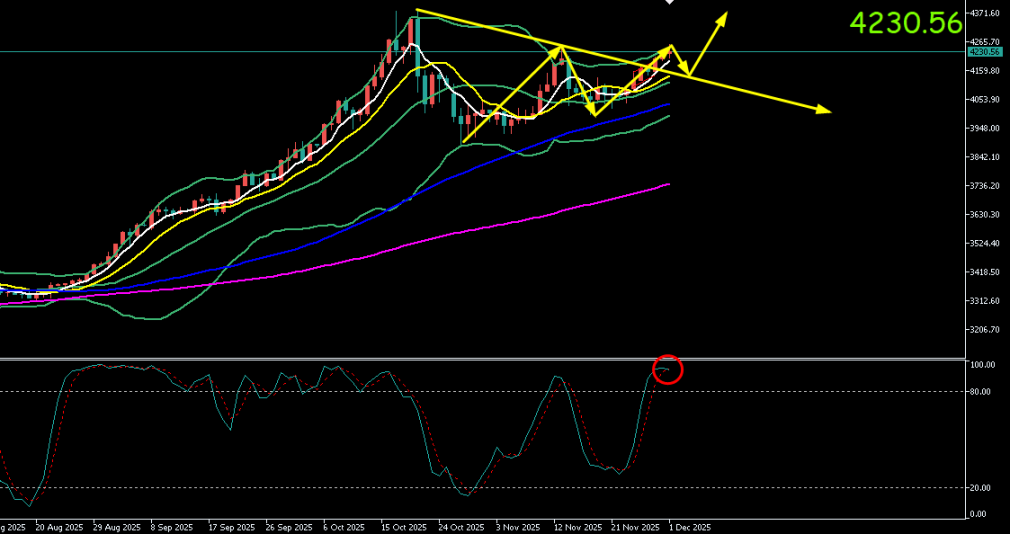Click the 4371.60 label on the price axis
The height and width of the screenshot is (534, 1010).
986,13
